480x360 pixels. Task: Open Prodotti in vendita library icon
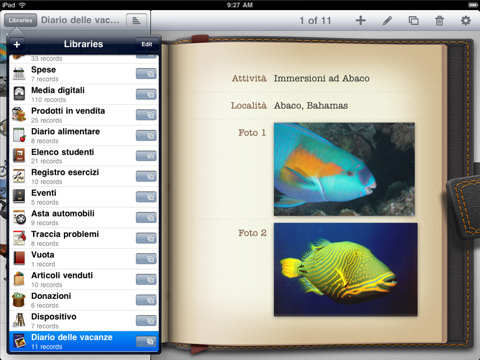[19, 115]
